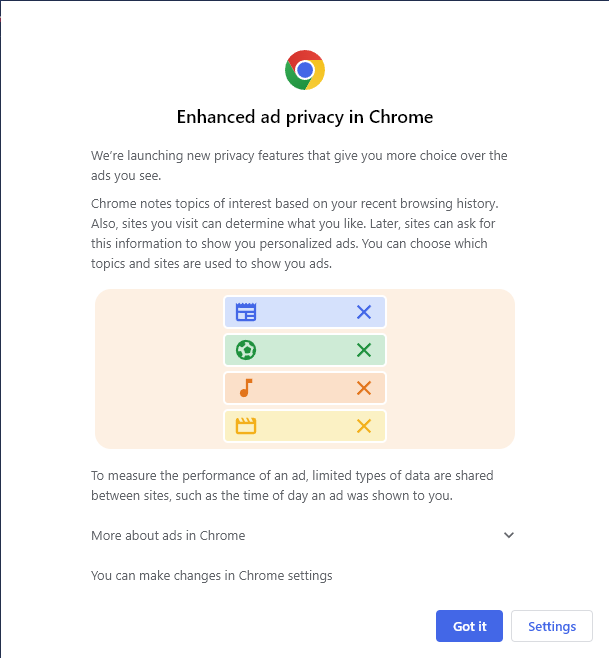Click 'You can make changes in Chrome settings' text
Viewport: 609px width, 658px height.
[211, 575]
